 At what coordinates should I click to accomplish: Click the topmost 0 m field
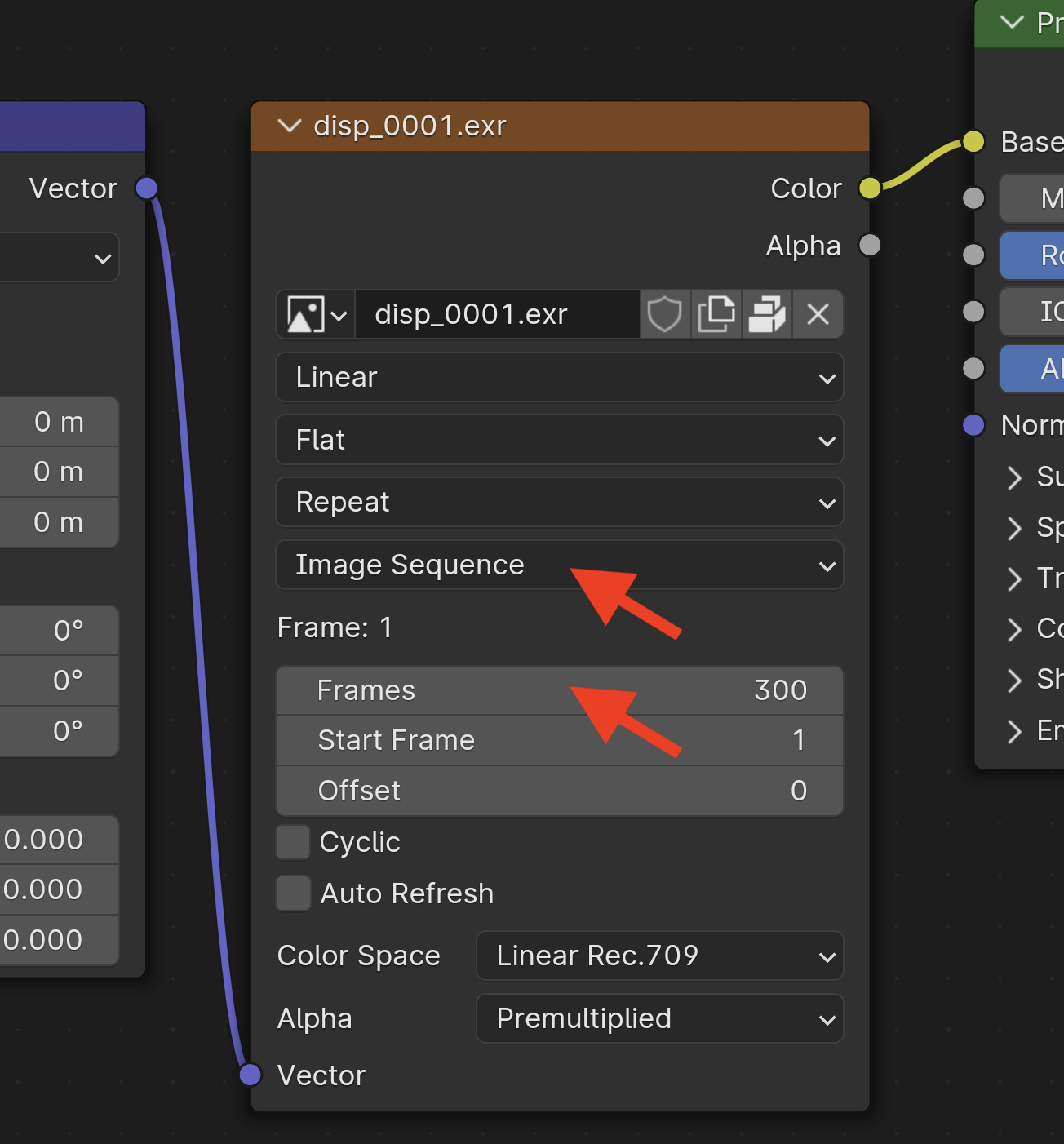coord(59,422)
